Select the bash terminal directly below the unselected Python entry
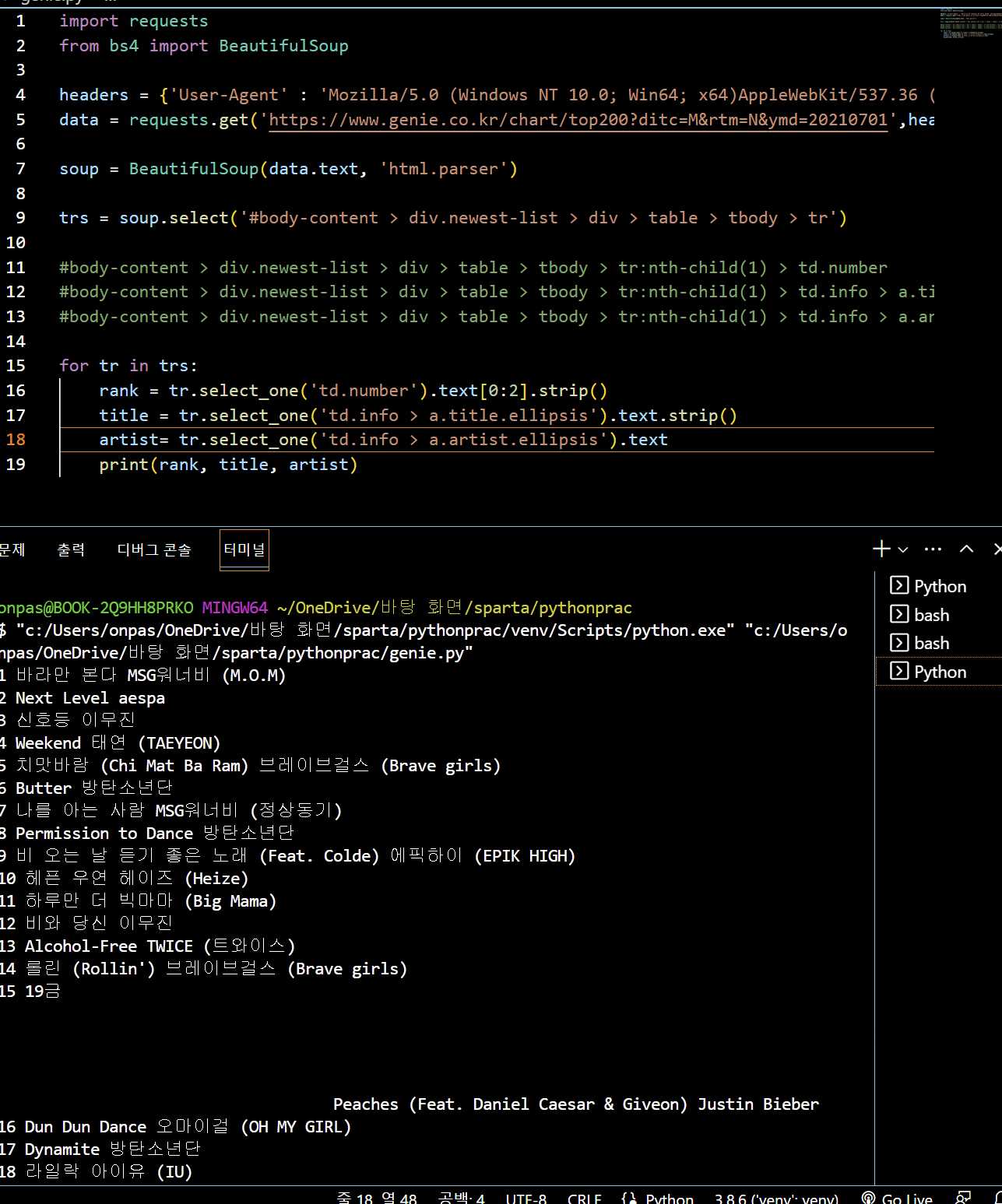The image size is (1002, 1204). pyautogui.click(x=939, y=615)
